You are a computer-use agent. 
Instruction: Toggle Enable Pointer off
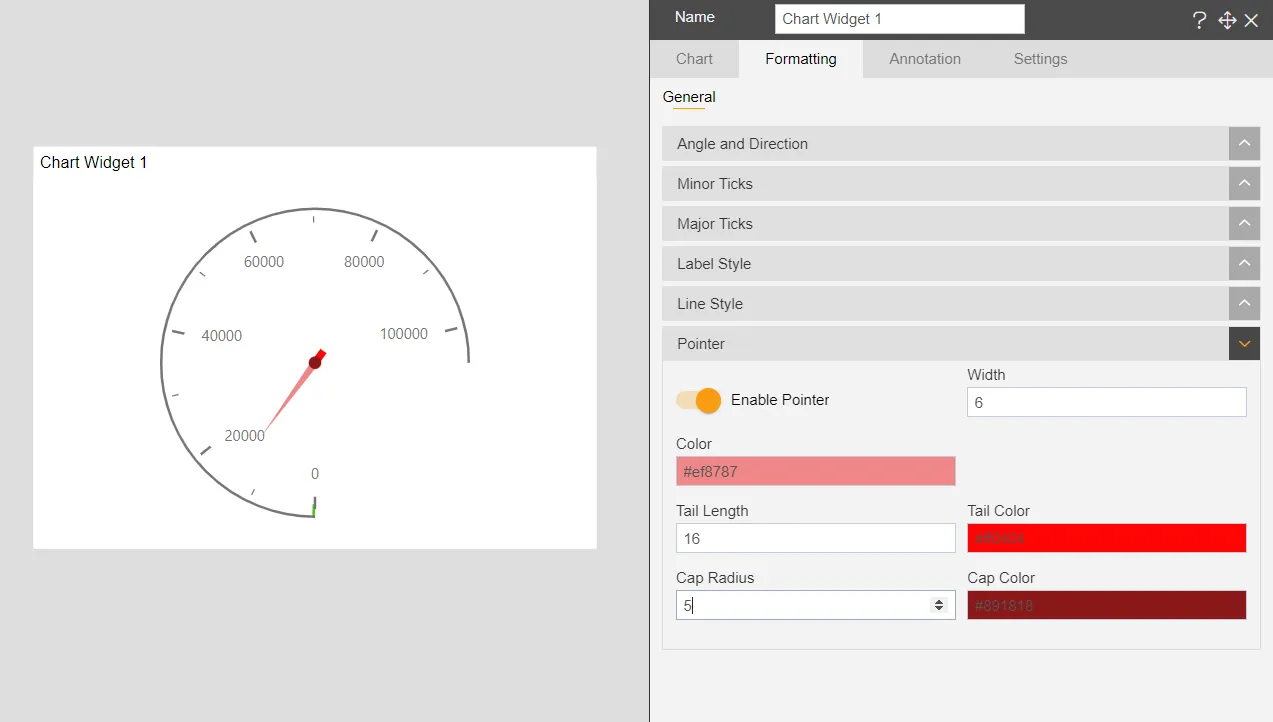(x=697, y=400)
